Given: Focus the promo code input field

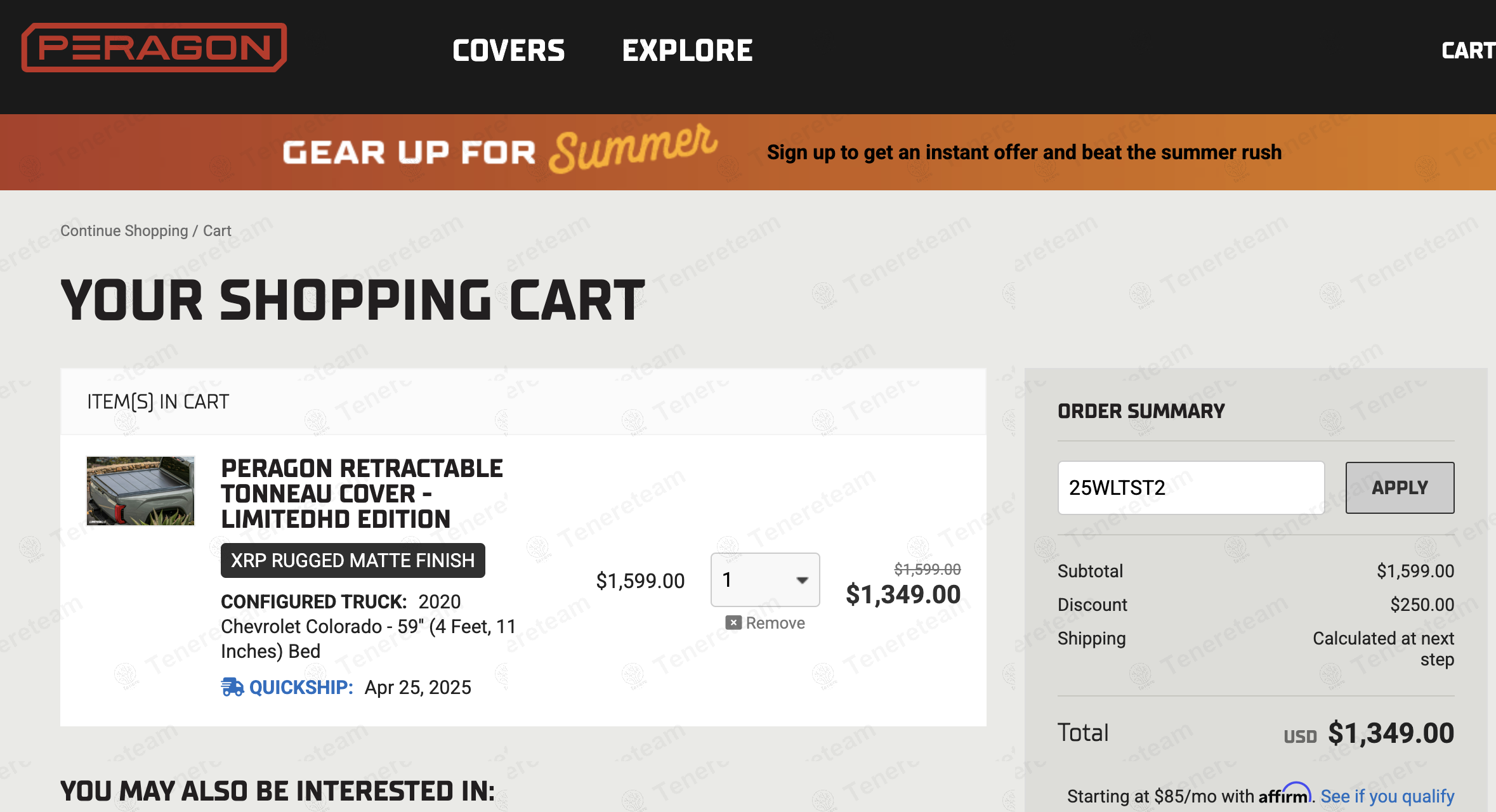Looking at the screenshot, I should click(x=1191, y=488).
